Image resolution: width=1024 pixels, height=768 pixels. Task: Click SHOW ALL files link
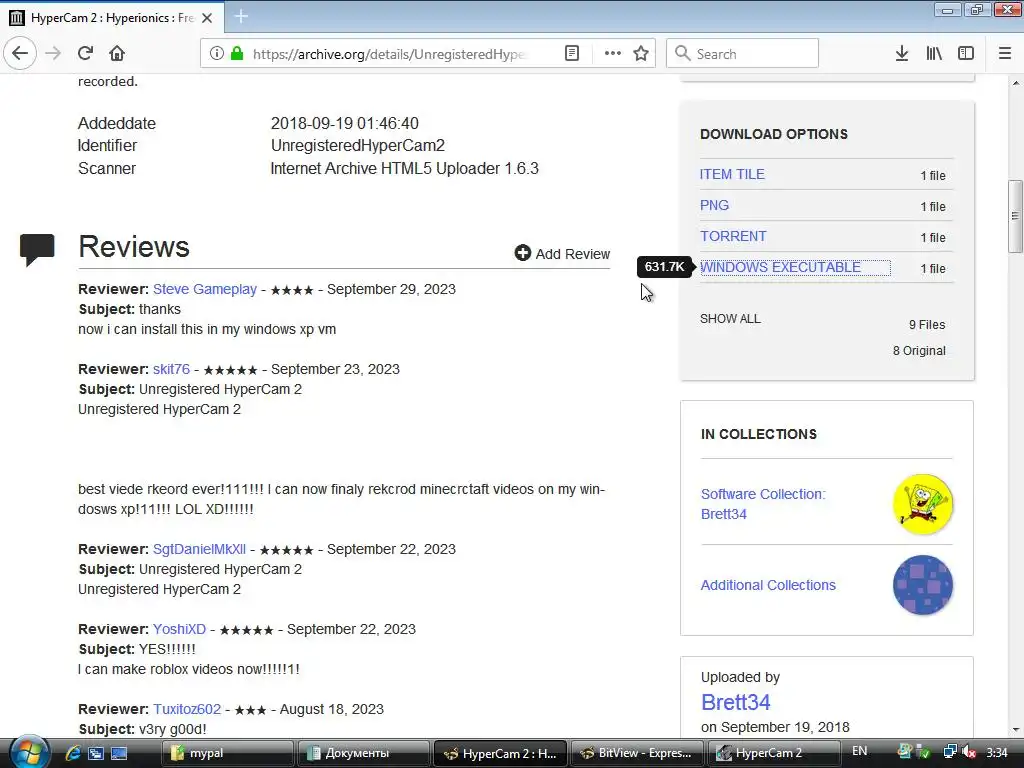pos(730,319)
